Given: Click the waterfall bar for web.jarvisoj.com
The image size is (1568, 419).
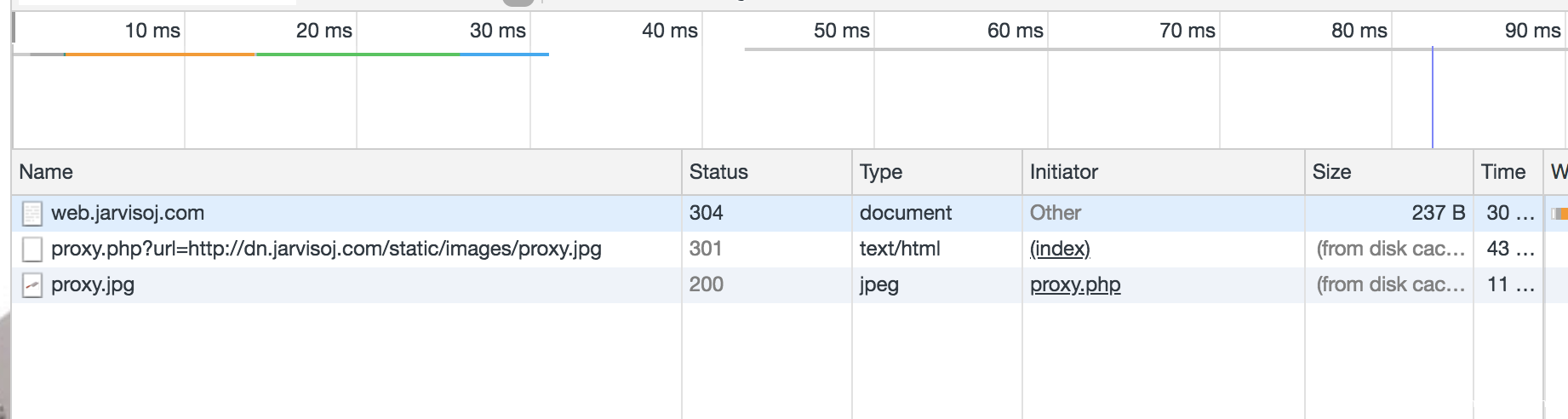Looking at the screenshot, I should coord(1559,214).
